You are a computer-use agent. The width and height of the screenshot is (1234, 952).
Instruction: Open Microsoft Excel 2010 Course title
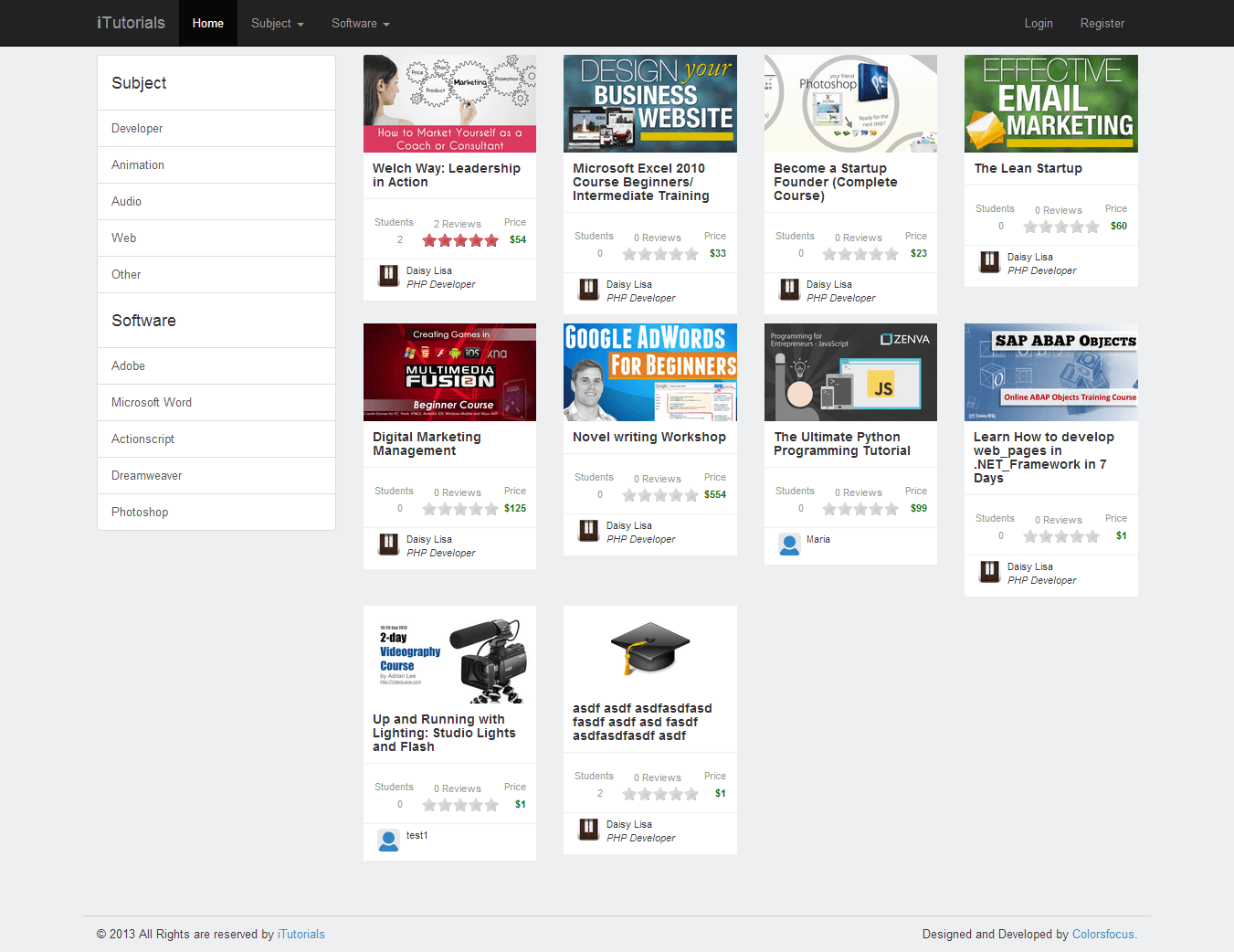[641, 182]
